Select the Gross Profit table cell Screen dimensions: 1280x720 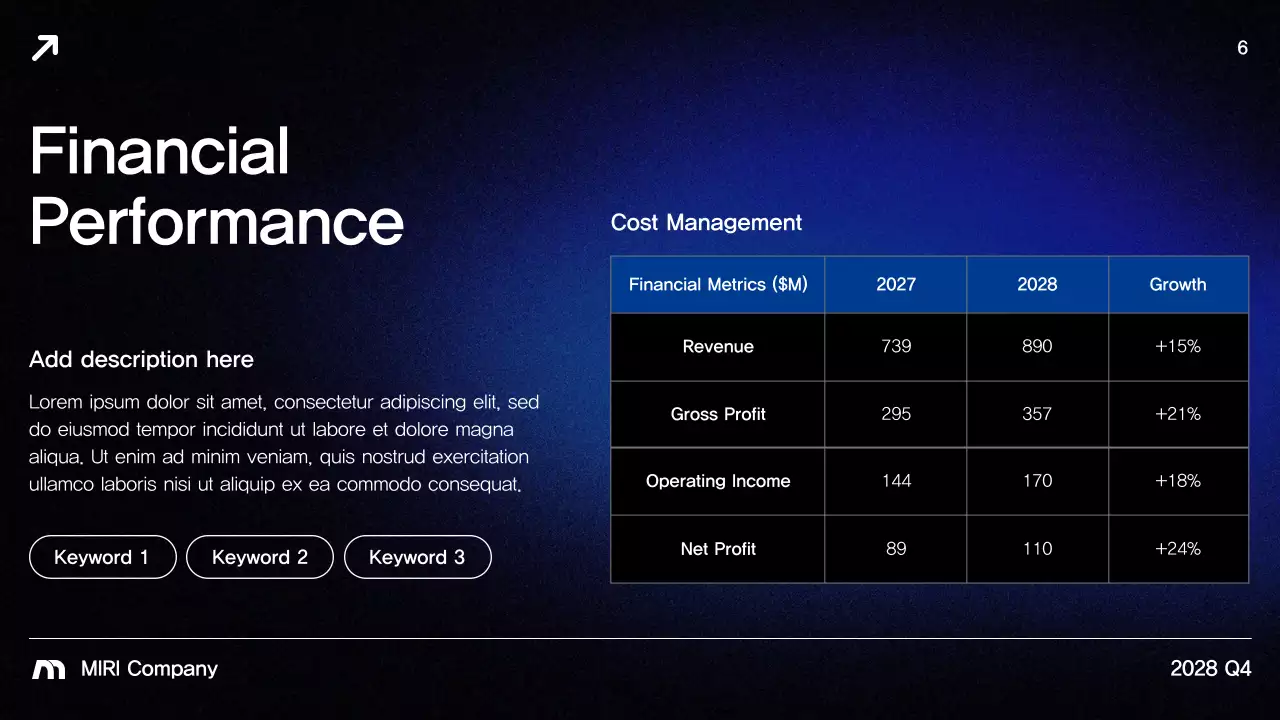(x=717, y=413)
